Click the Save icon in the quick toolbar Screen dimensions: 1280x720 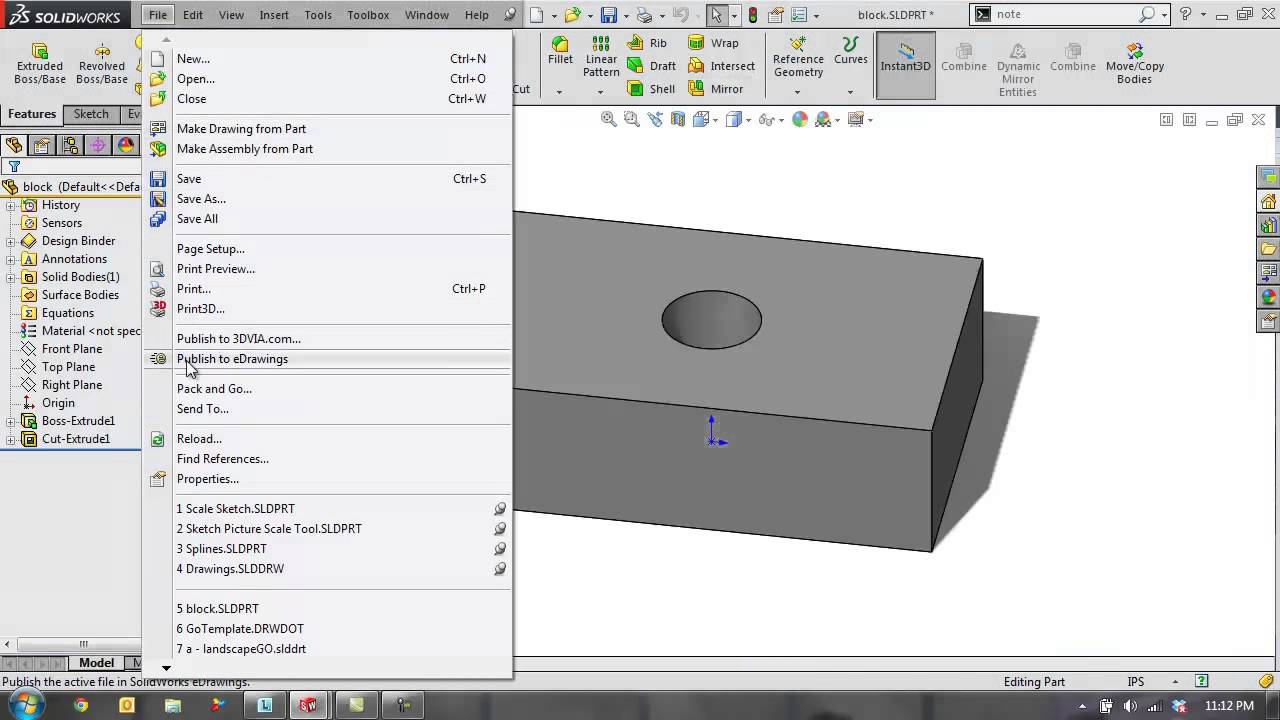[608, 15]
